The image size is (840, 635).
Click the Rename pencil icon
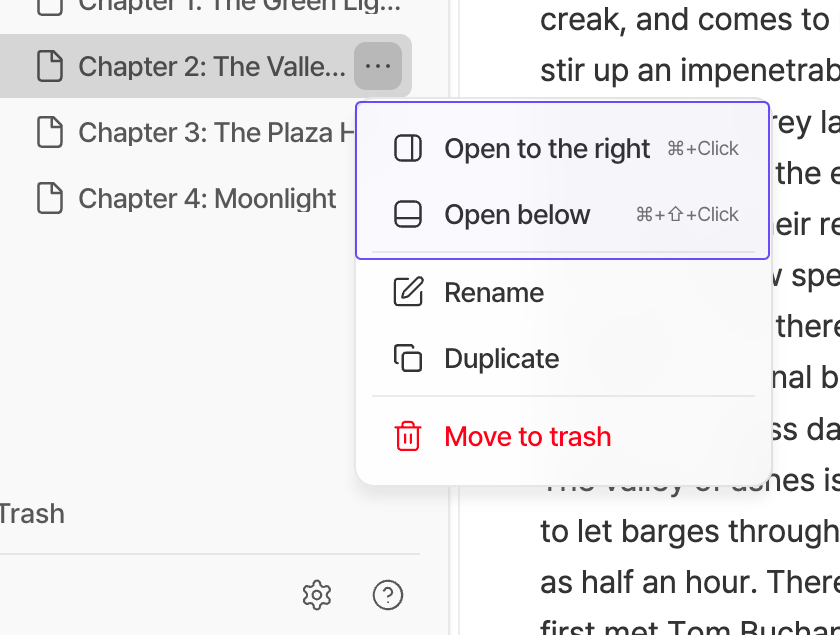(408, 292)
